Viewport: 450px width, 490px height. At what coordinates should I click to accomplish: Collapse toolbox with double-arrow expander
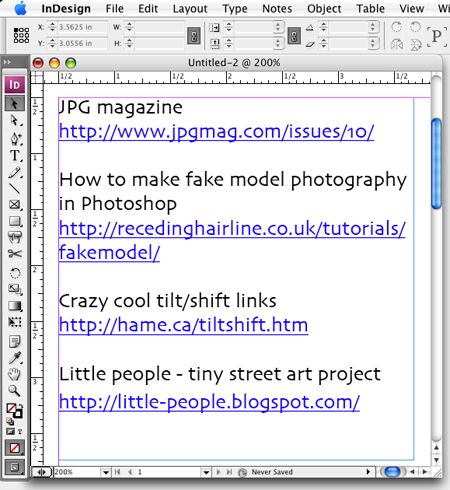point(7,62)
